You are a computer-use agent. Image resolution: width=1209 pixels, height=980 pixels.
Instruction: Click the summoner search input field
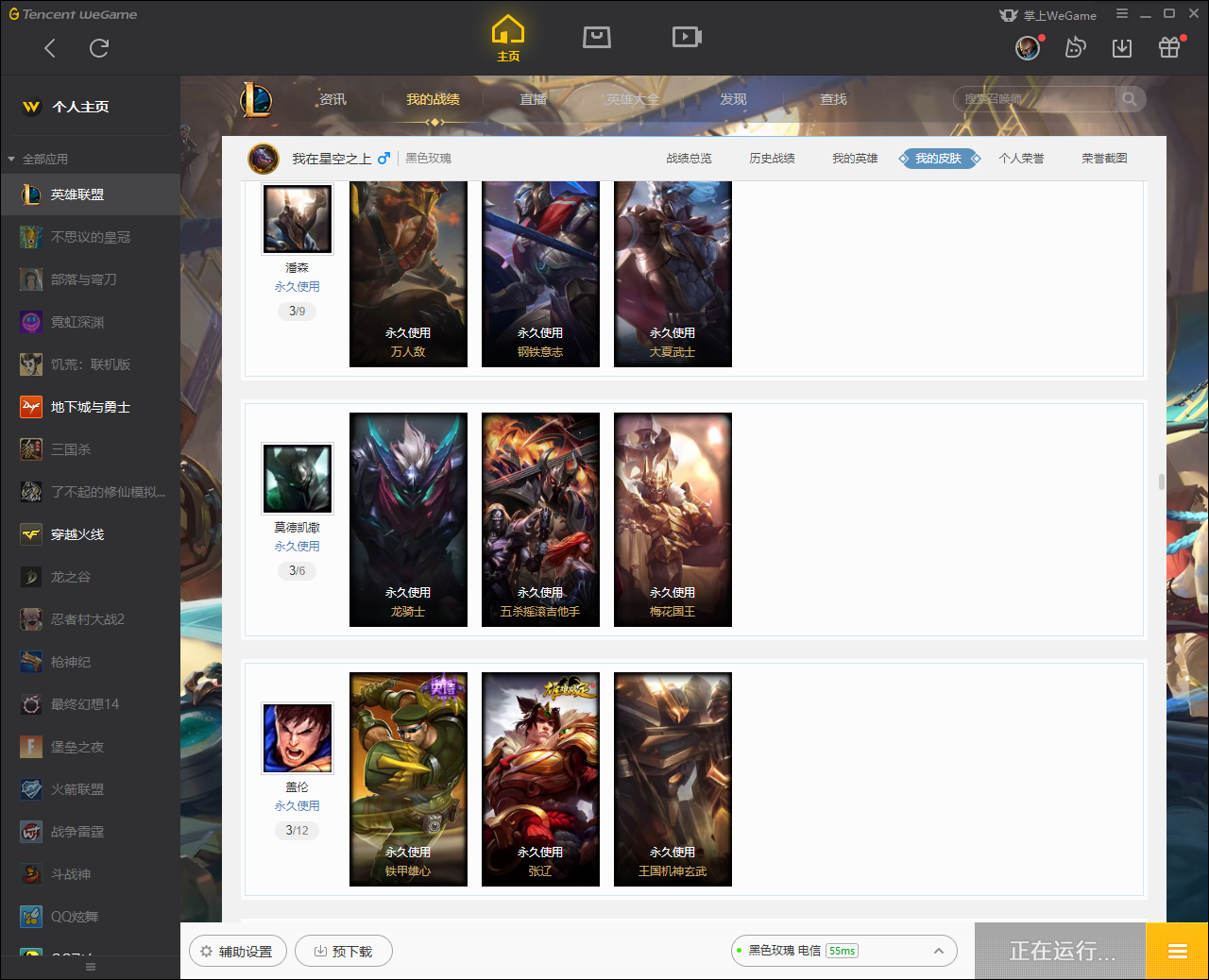[1035, 99]
